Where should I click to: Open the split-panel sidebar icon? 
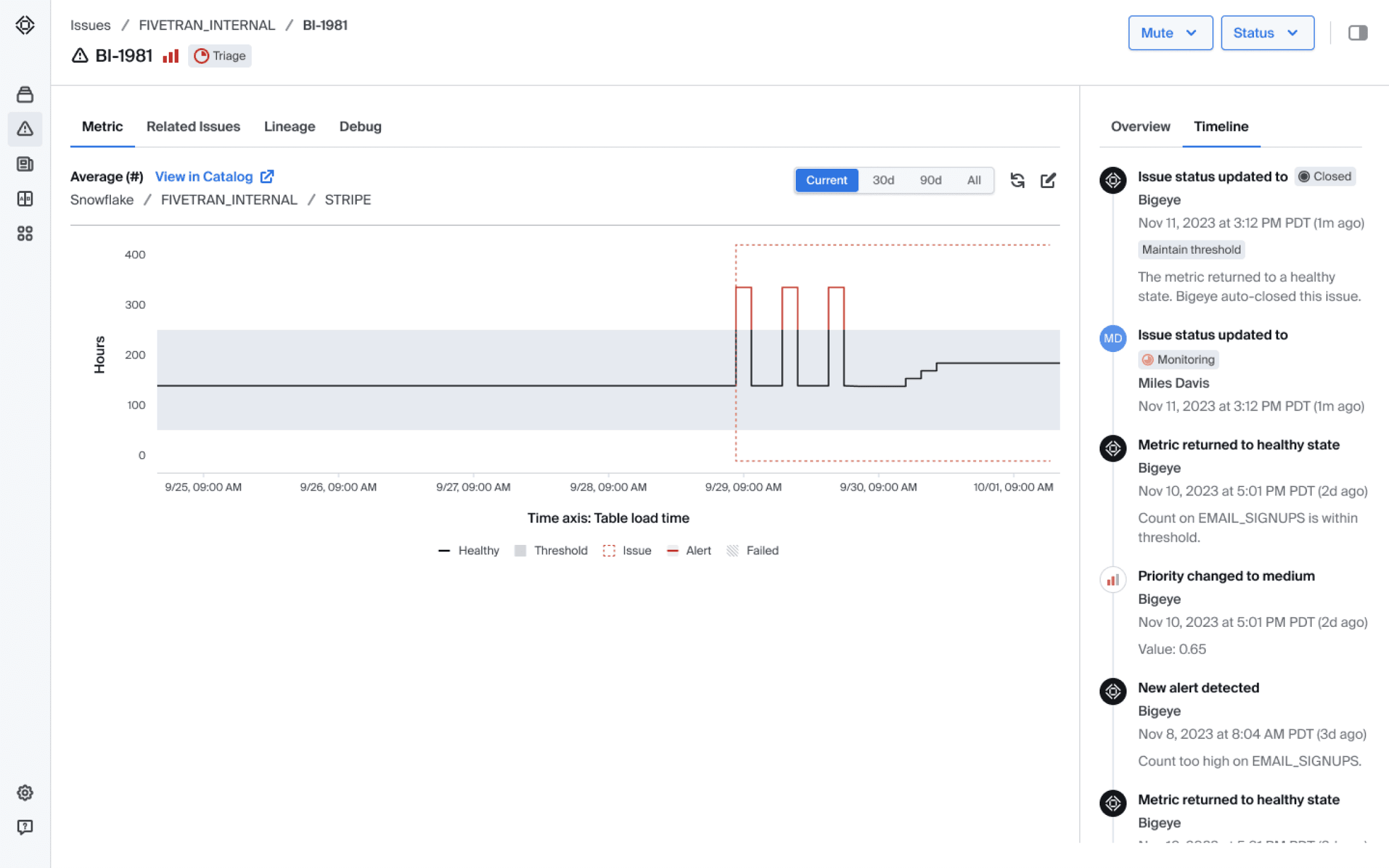pyautogui.click(x=25, y=198)
